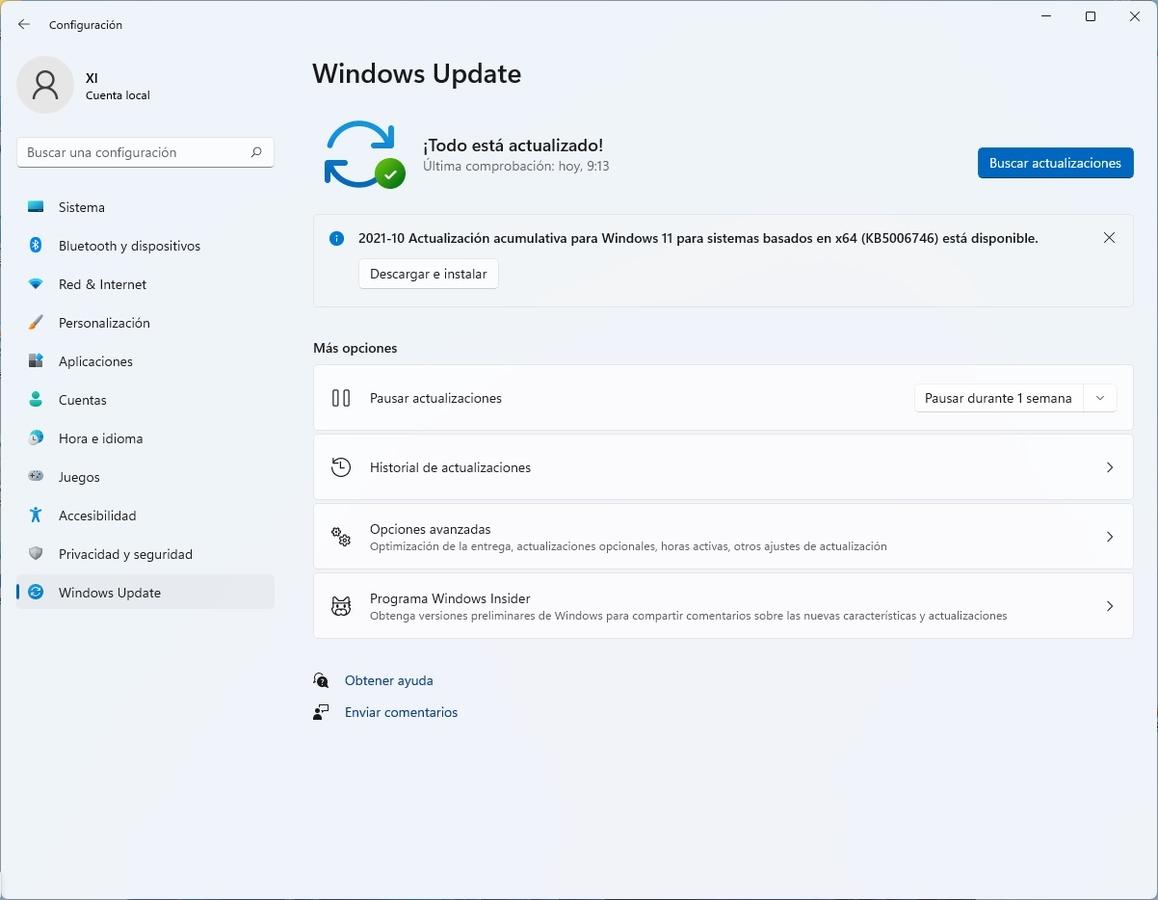This screenshot has width=1158, height=900.
Task: Click Descargar e instalar button
Action: point(428,273)
